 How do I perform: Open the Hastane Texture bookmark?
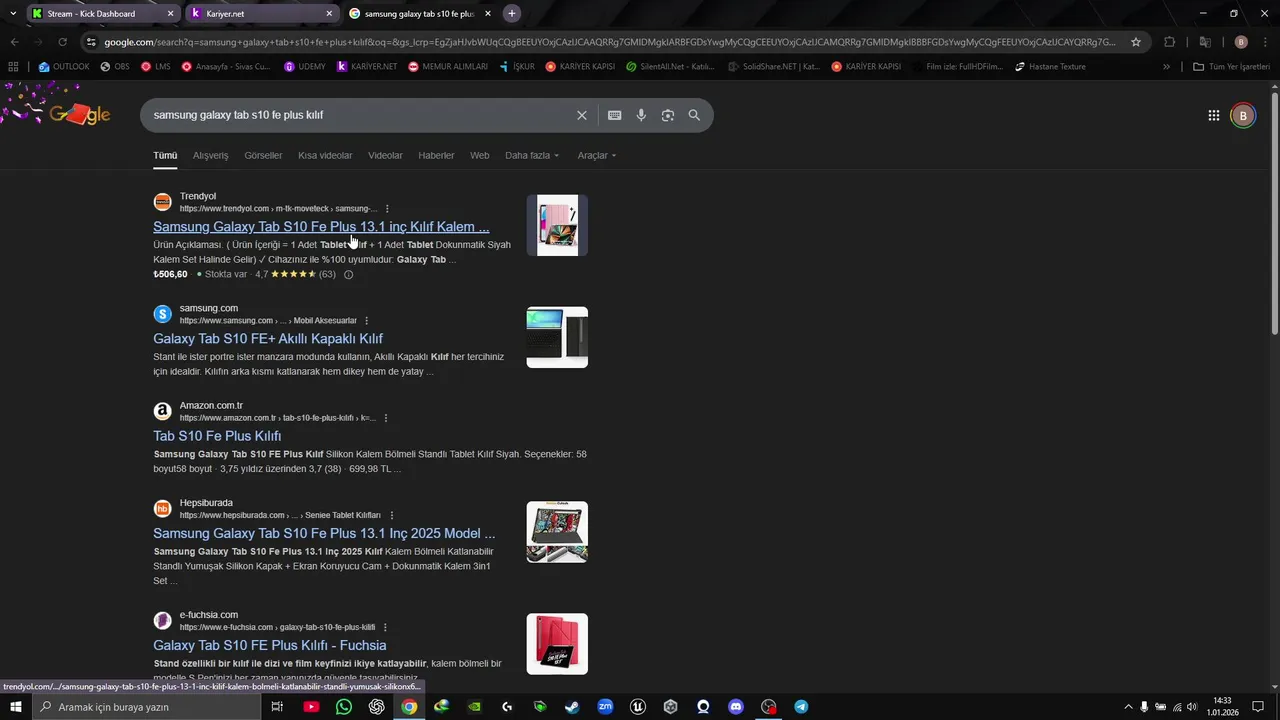[1050, 67]
